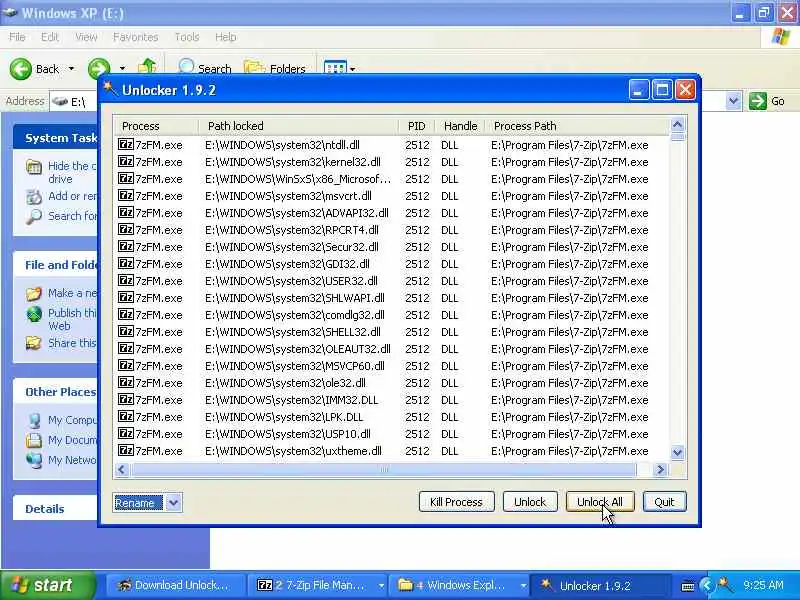Expand the Explorer address bar dropdown
Viewport: 800px width, 600px height.
(x=733, y=101)
